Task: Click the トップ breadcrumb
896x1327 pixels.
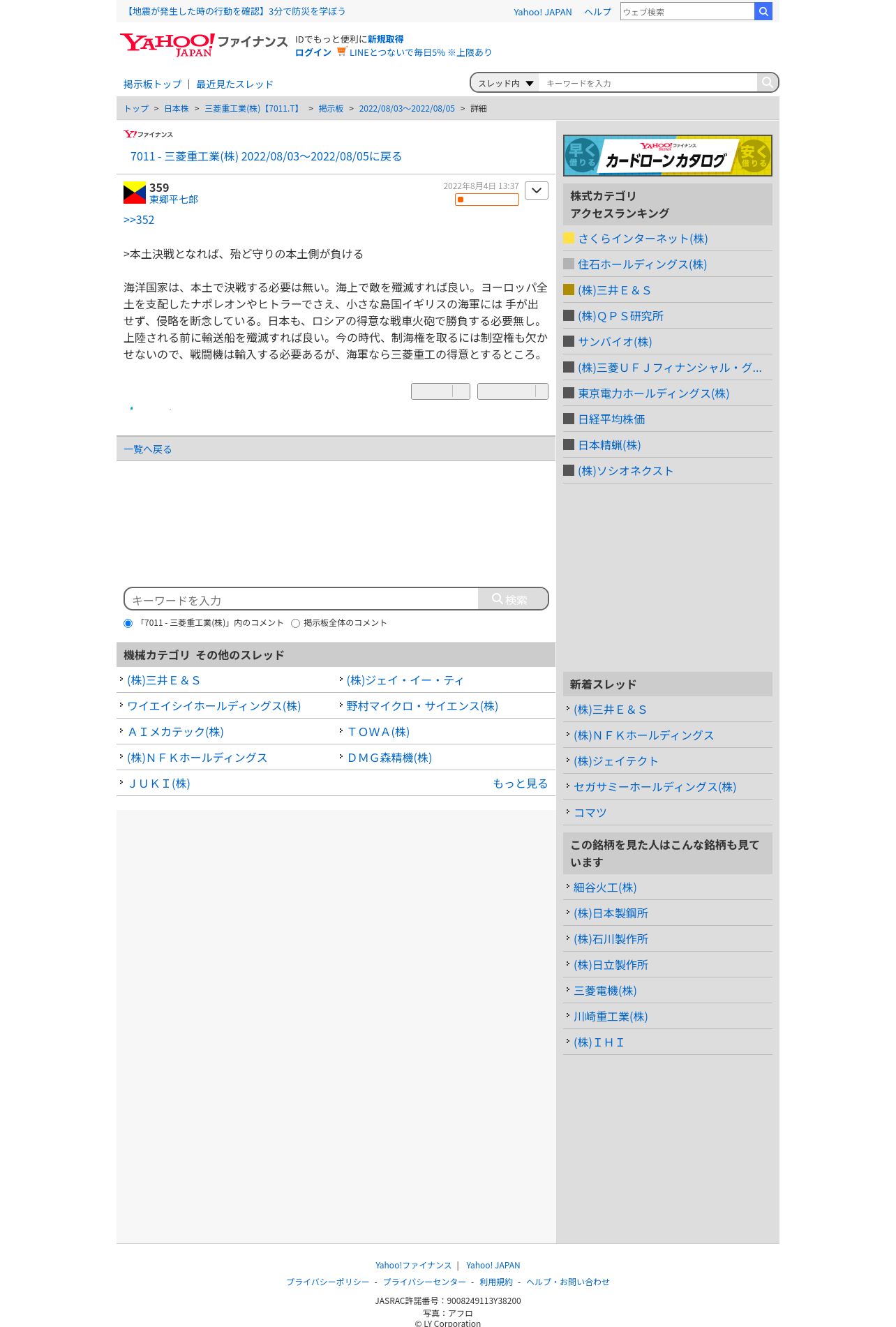Action: [x=136, y=108]
